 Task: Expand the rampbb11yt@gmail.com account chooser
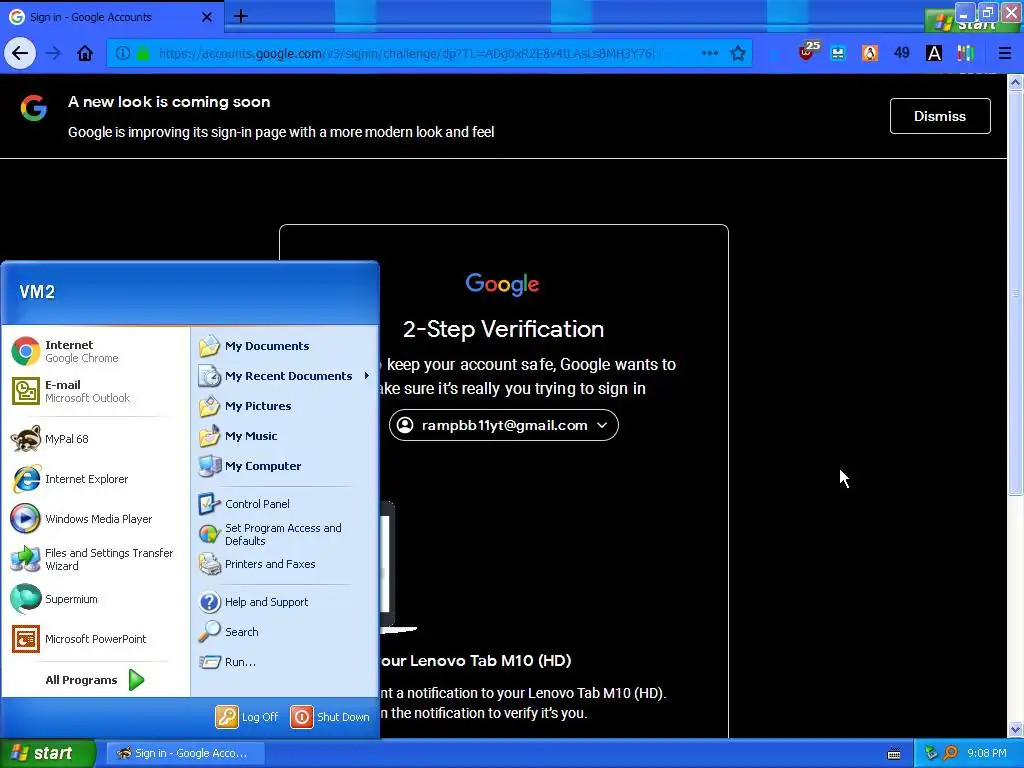point(504,425)
